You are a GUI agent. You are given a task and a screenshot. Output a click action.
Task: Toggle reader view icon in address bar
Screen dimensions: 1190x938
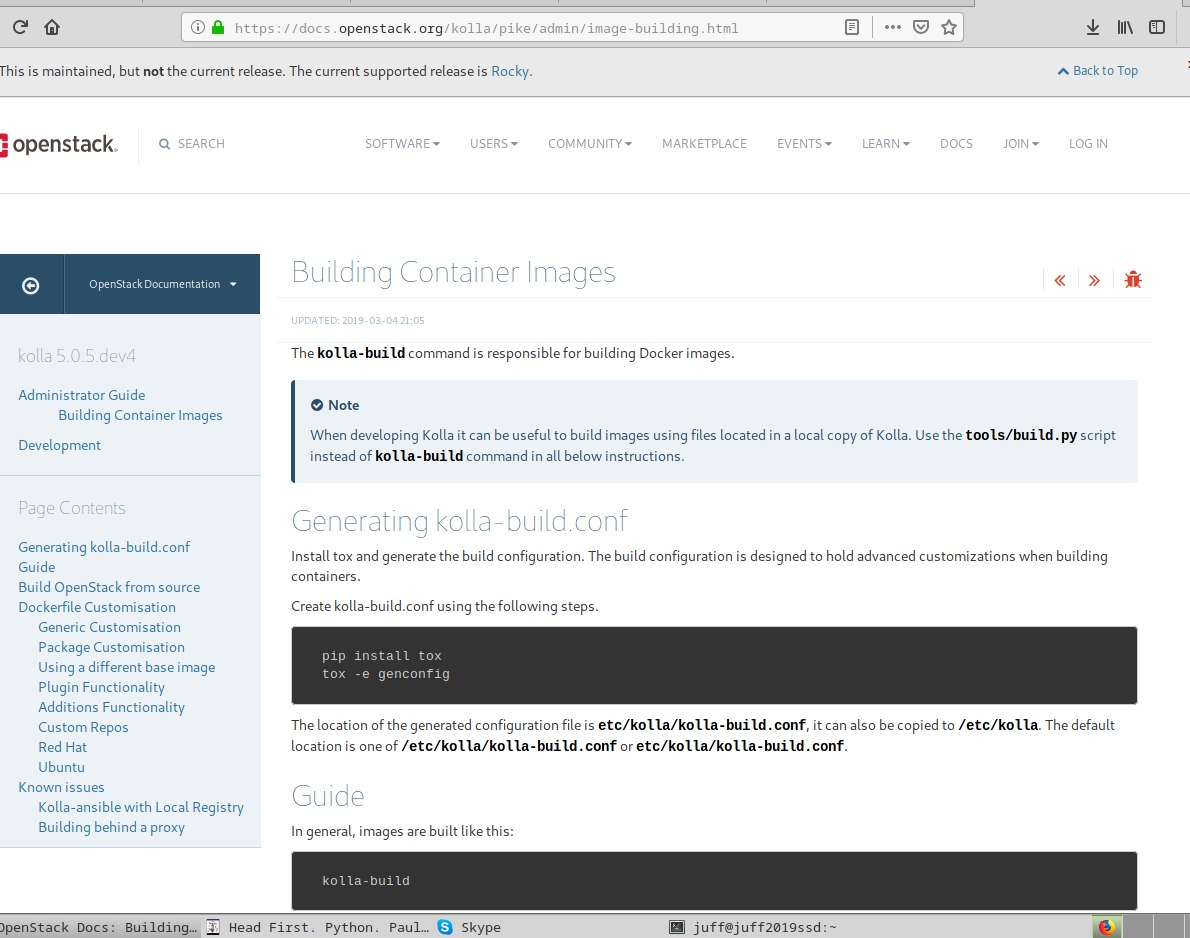(x=852, y=27)
